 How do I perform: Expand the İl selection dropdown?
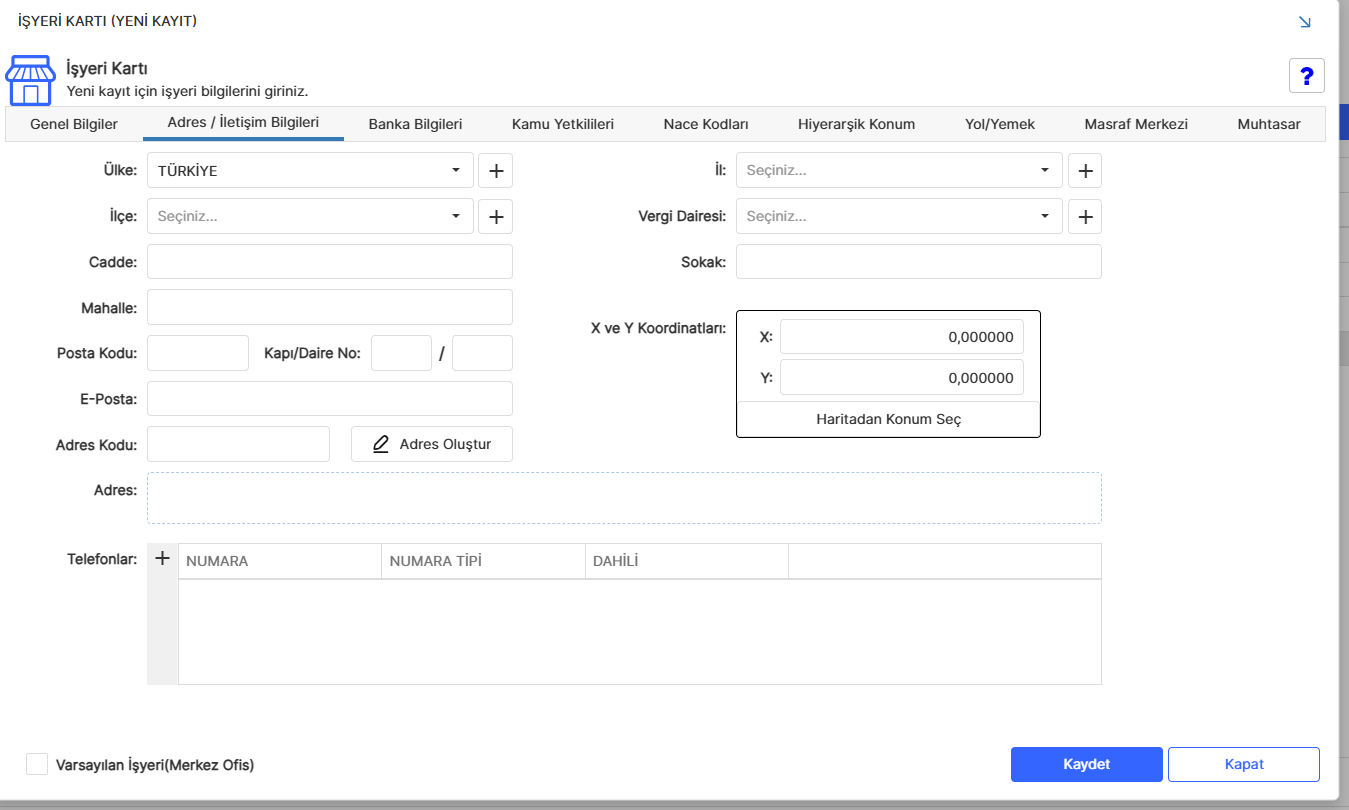(899, 171)
